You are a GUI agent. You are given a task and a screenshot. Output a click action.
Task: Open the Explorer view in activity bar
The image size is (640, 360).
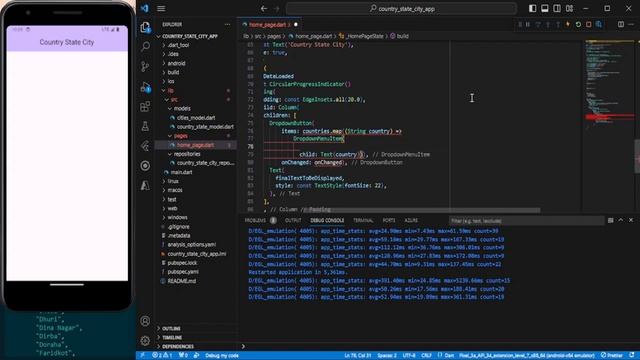145,27
